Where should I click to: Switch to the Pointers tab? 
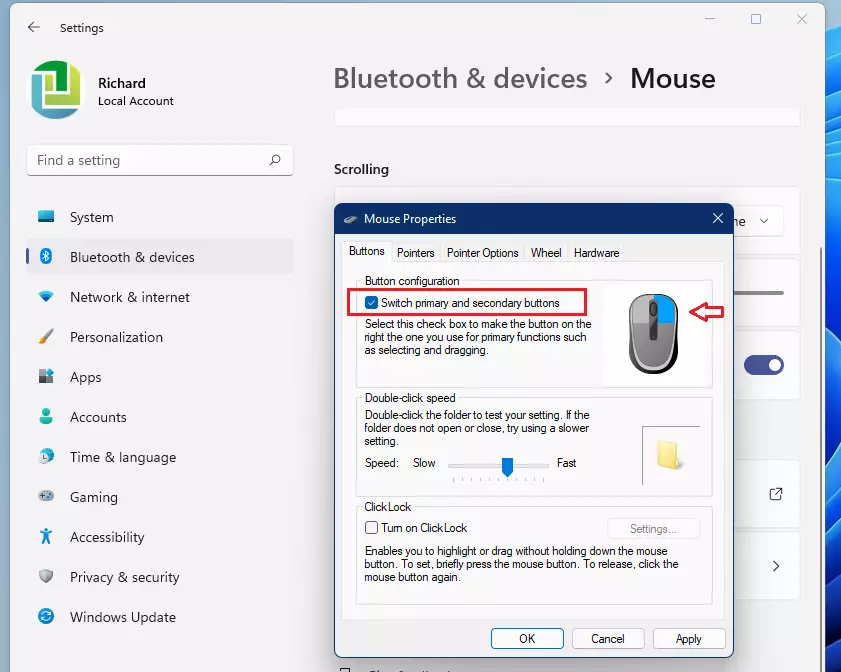[416, 253]
